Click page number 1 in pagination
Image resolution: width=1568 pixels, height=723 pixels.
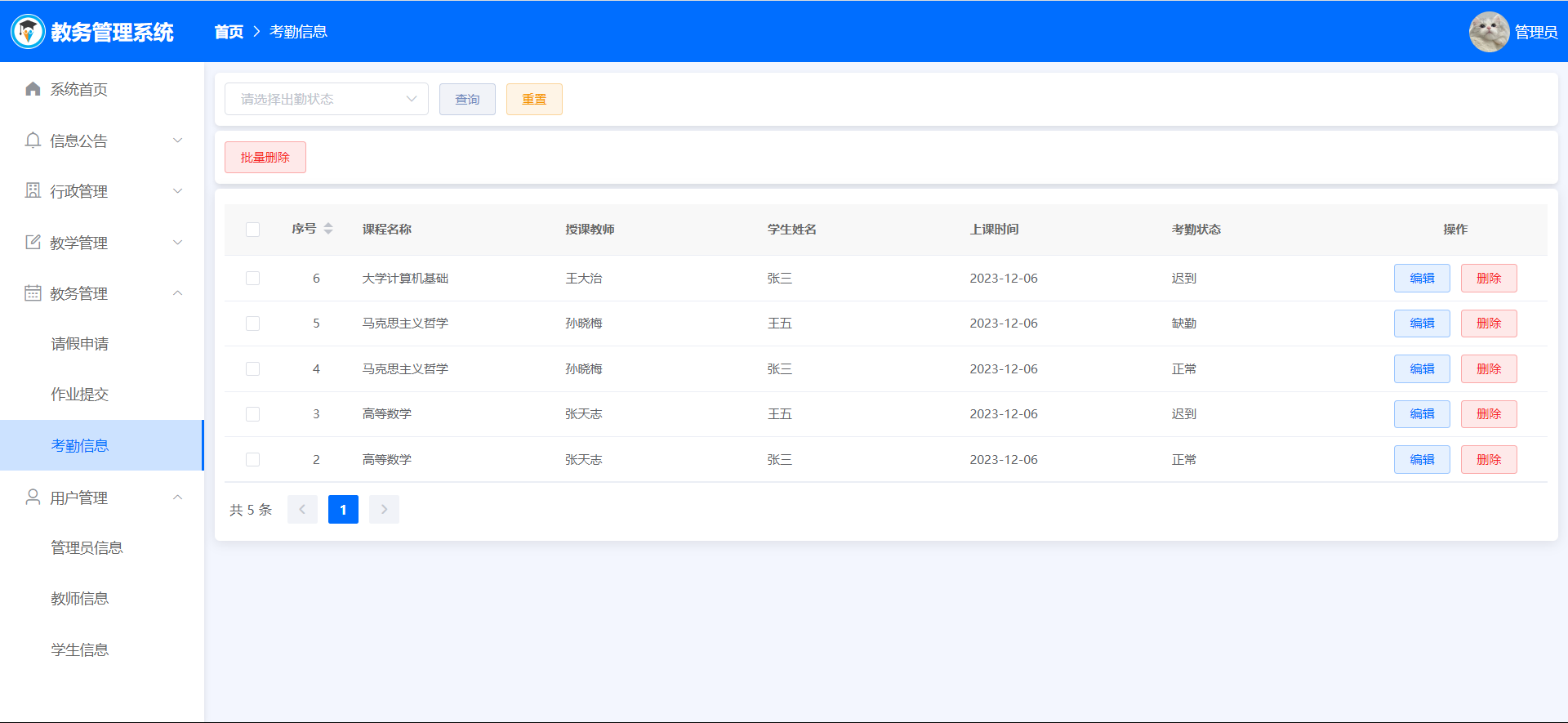[x=343, y=509]
